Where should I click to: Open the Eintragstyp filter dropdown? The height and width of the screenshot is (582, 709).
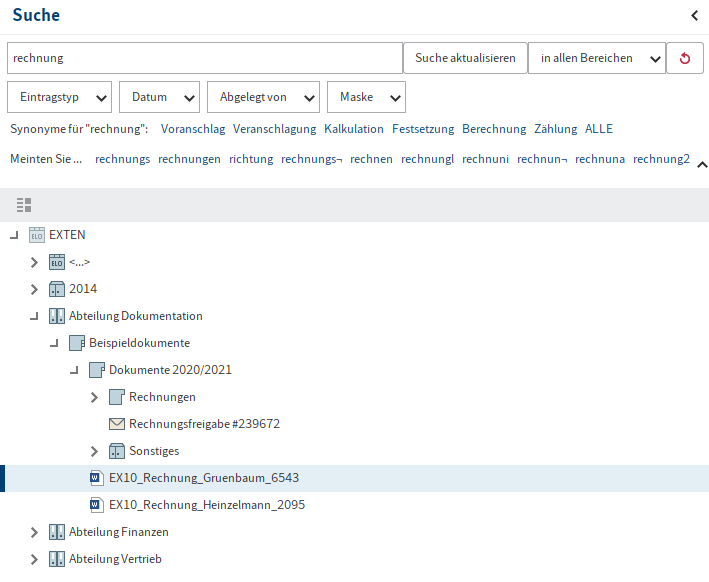59,97
